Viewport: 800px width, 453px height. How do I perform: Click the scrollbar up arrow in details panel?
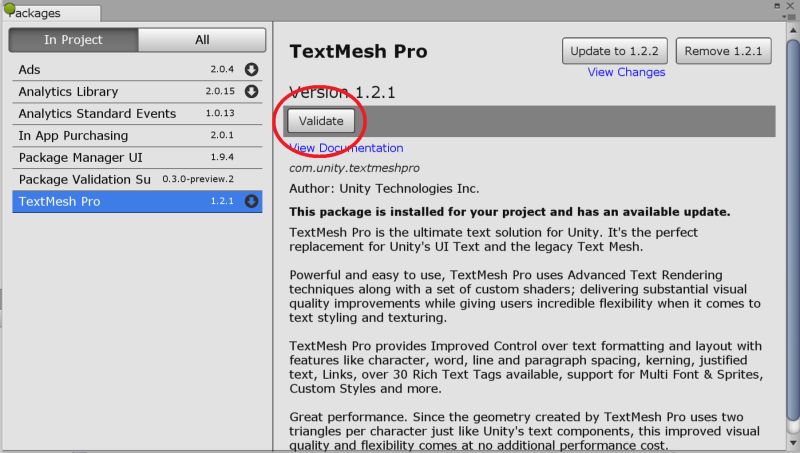pos(793,31)
